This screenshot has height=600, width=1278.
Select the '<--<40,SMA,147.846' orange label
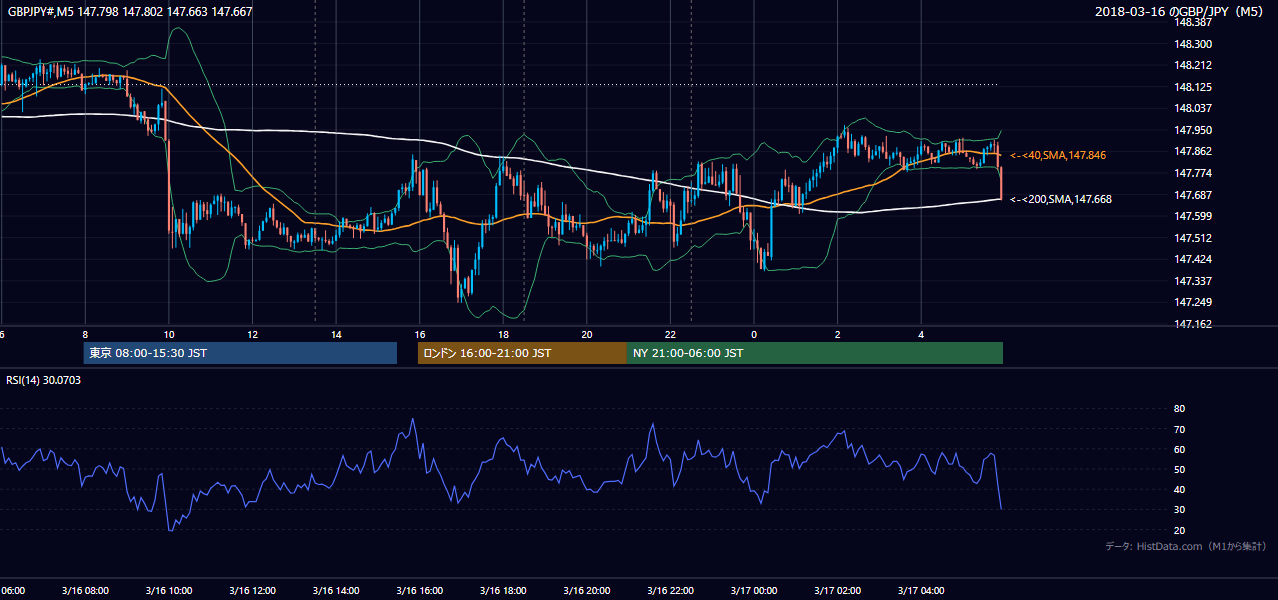[1058, 156]
